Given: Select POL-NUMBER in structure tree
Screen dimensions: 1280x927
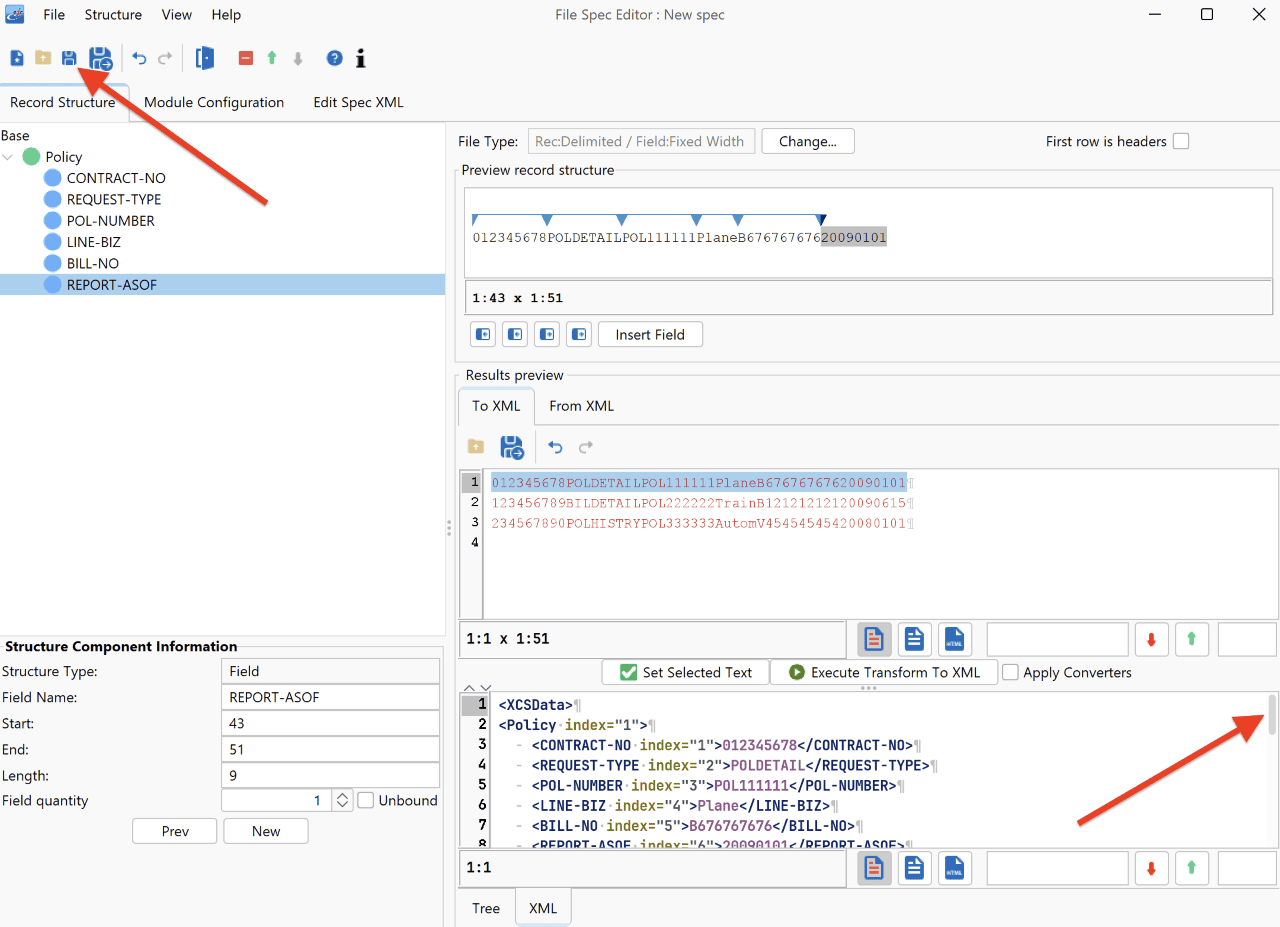Looking at the screenshot, I should pos(110,221).
